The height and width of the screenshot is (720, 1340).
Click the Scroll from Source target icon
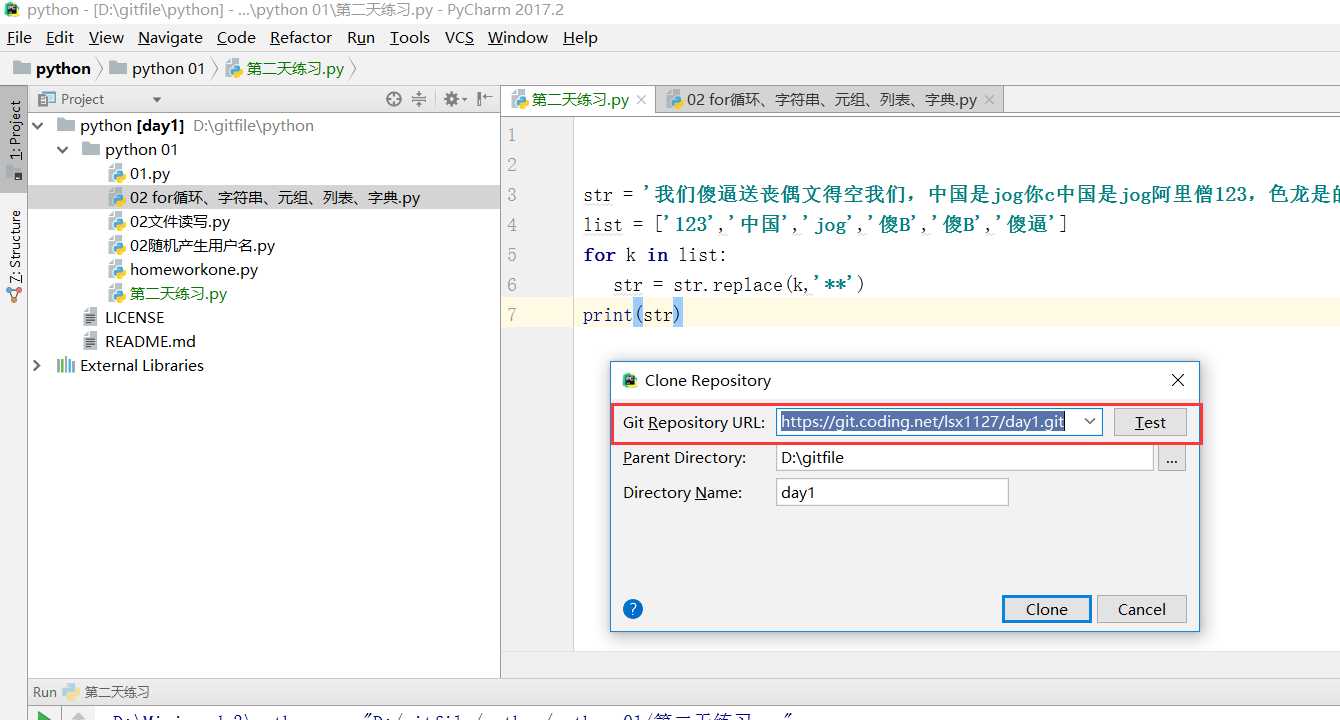(x=394, y=99)
